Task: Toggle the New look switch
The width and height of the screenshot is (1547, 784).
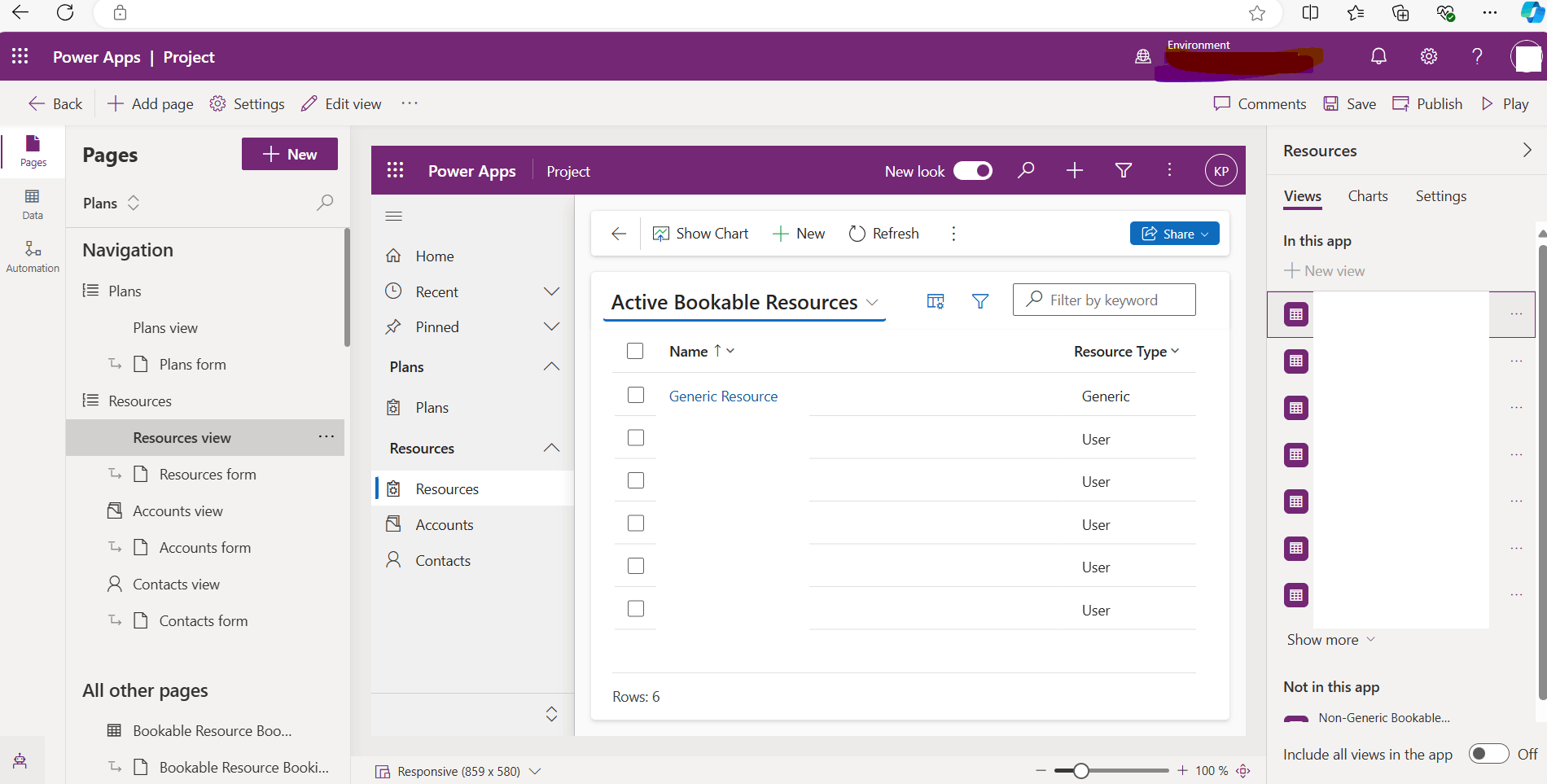Action: tap(973, 171)
